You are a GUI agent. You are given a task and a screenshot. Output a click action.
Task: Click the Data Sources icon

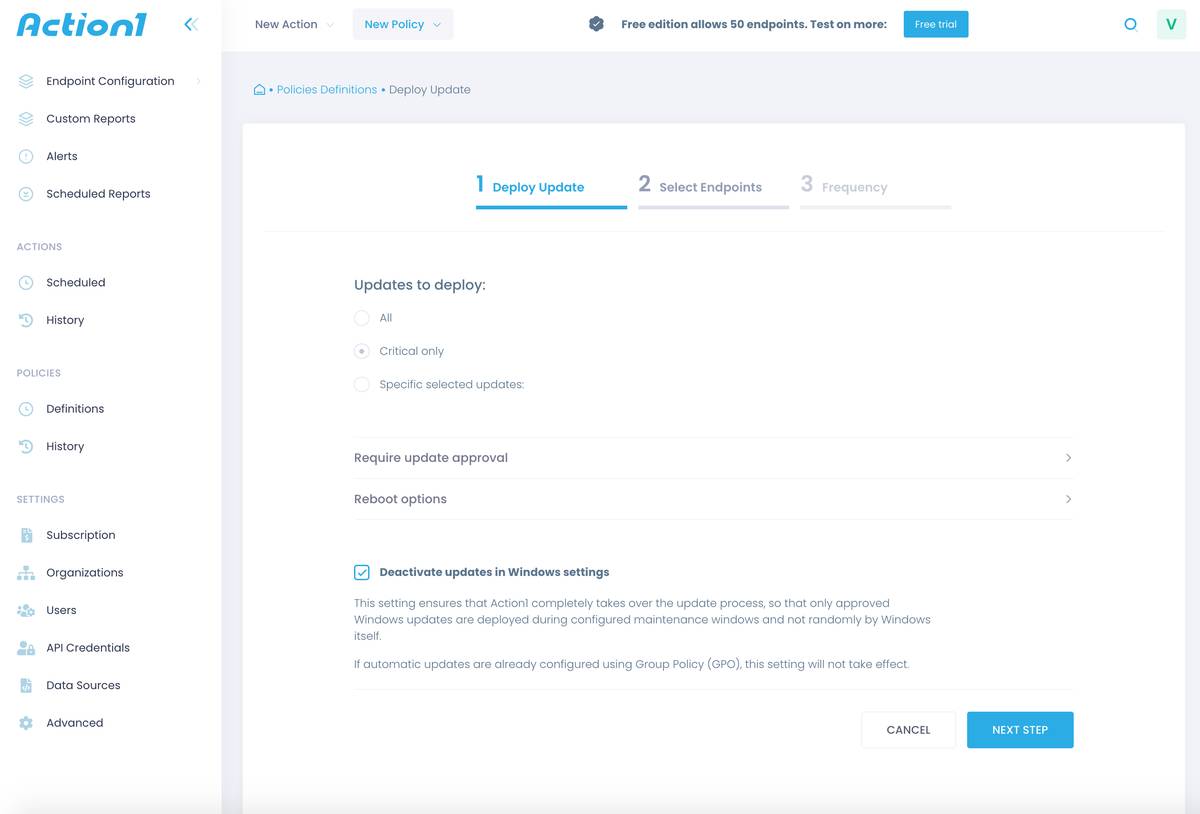26,685
